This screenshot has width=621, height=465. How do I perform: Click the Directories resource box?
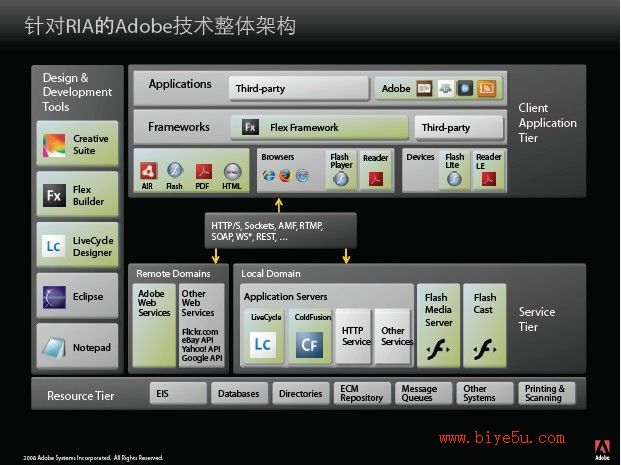tap(301, 393)
